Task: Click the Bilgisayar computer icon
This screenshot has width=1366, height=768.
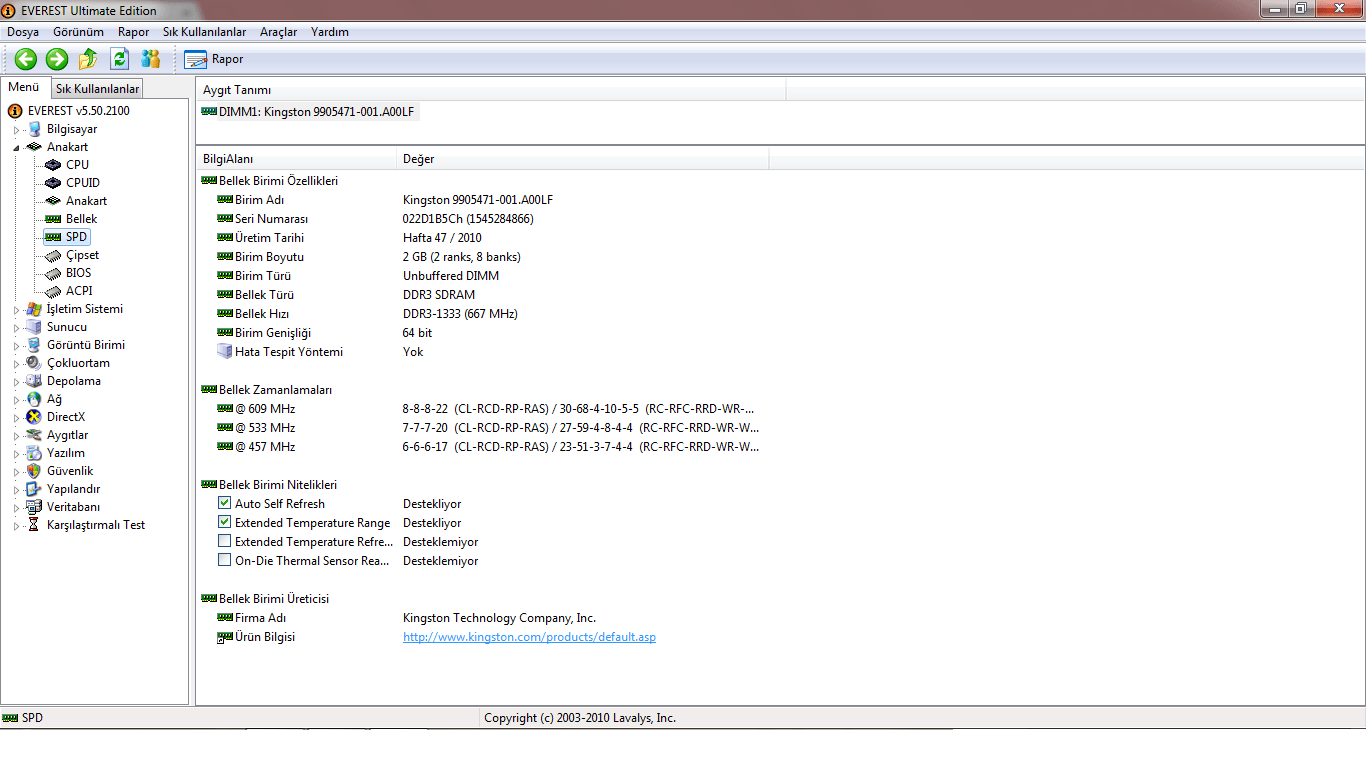Action: click(34, 129)
